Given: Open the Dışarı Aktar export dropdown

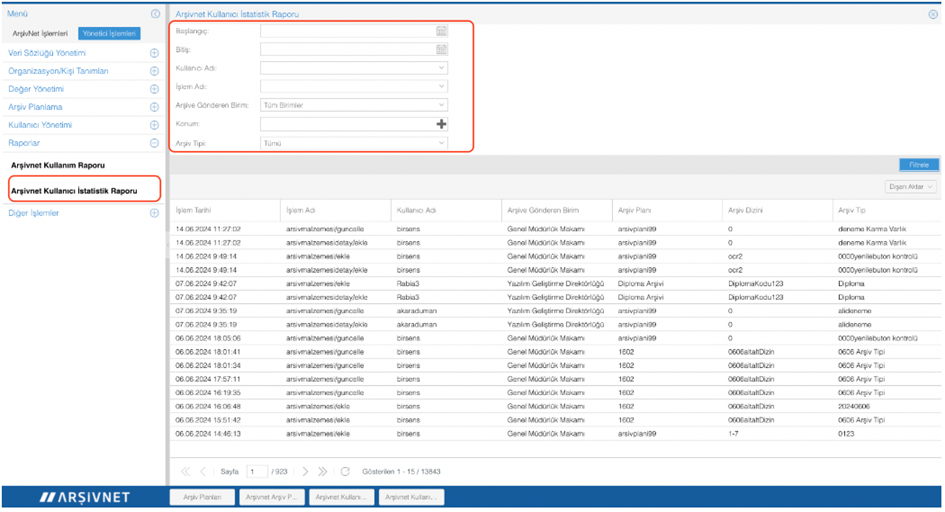Looking at the screenshot, I should [911, 187].
